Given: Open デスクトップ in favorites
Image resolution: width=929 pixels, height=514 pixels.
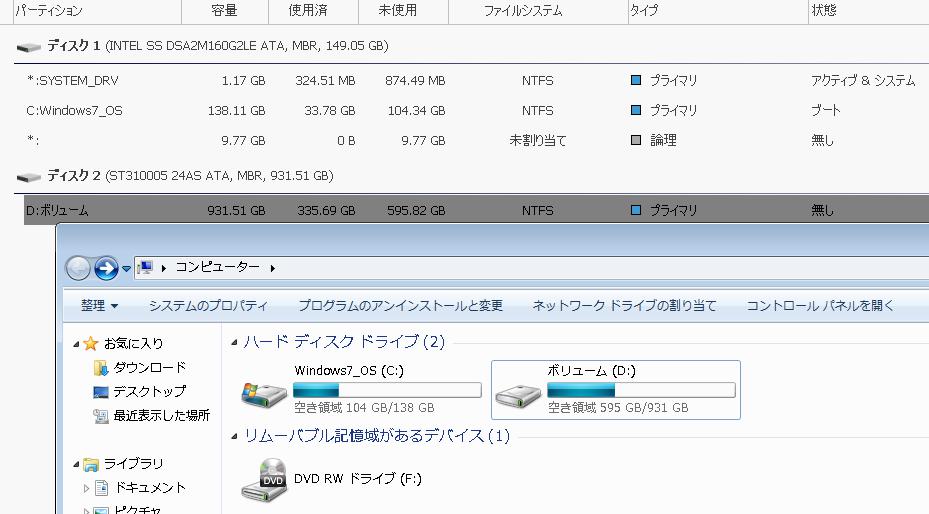Looking at the screenshot, I should click(149, 392).
